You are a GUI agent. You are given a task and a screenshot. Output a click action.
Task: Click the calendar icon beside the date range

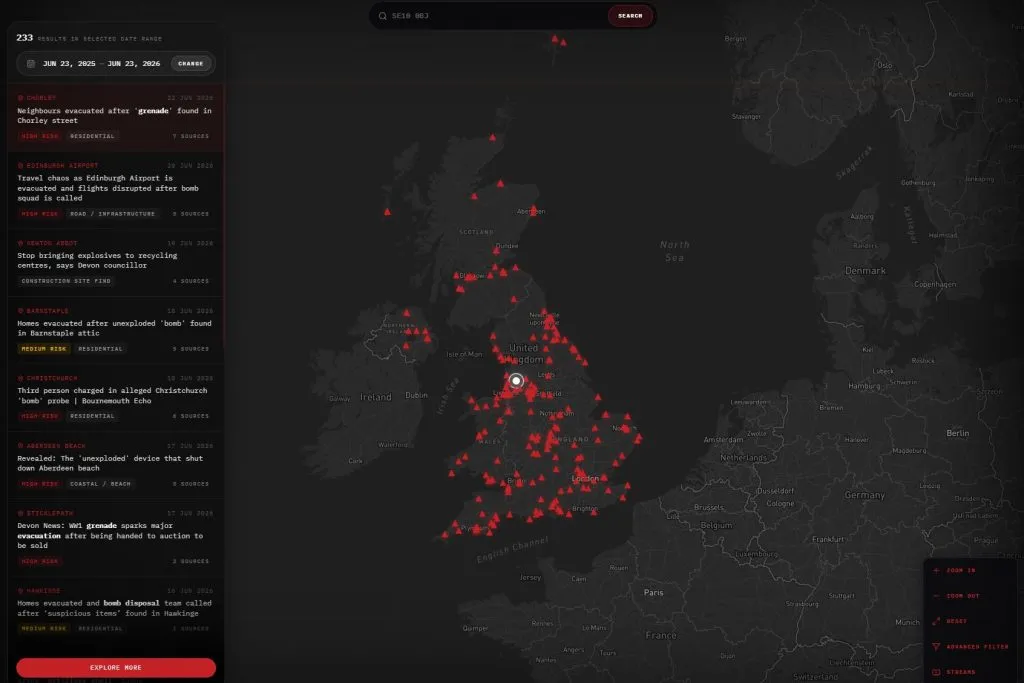click(31, 63)
